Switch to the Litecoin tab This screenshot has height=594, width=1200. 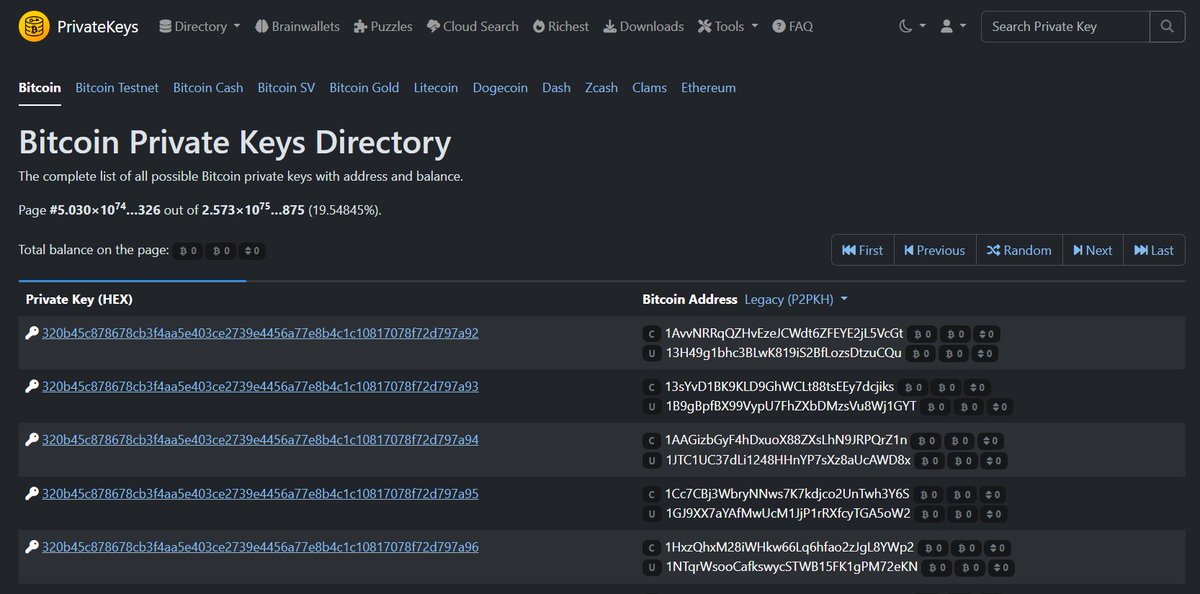click(436, 88)
